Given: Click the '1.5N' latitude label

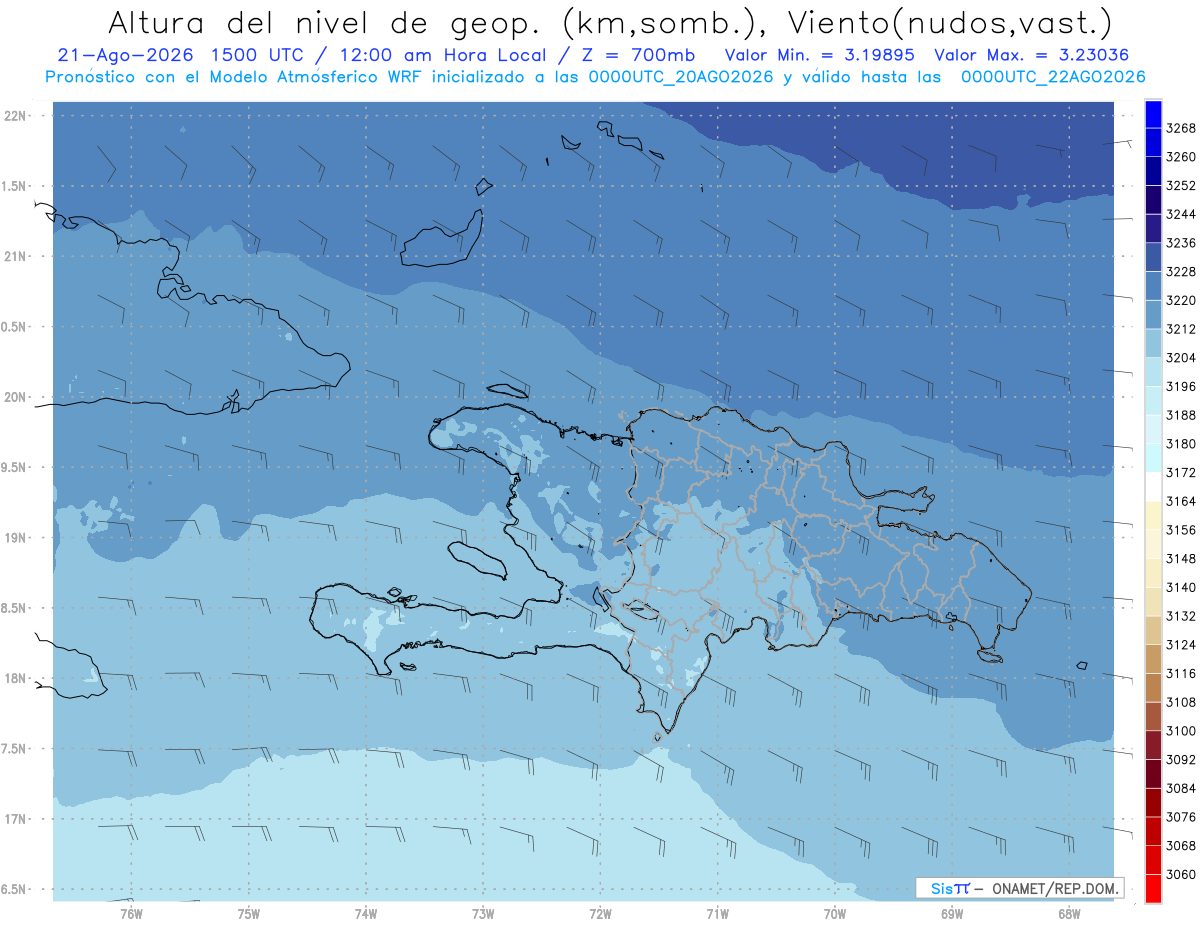Looking at the screenshot, I should 15,186.
